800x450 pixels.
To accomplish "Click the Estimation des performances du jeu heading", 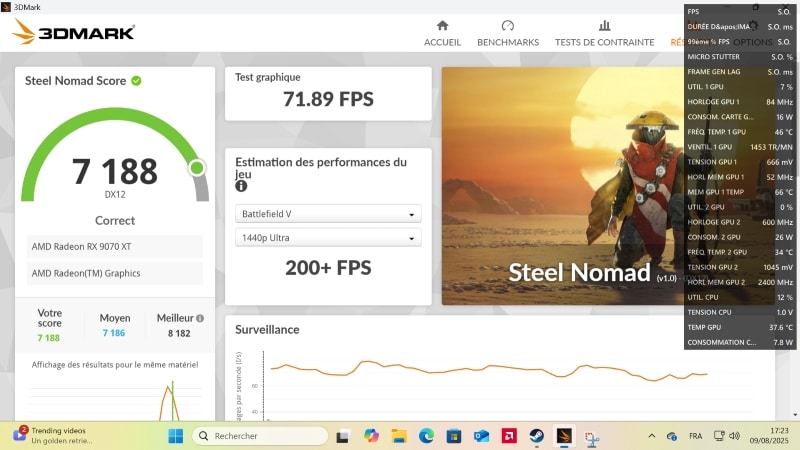I will pyautogui.click(x=321, y=168).
